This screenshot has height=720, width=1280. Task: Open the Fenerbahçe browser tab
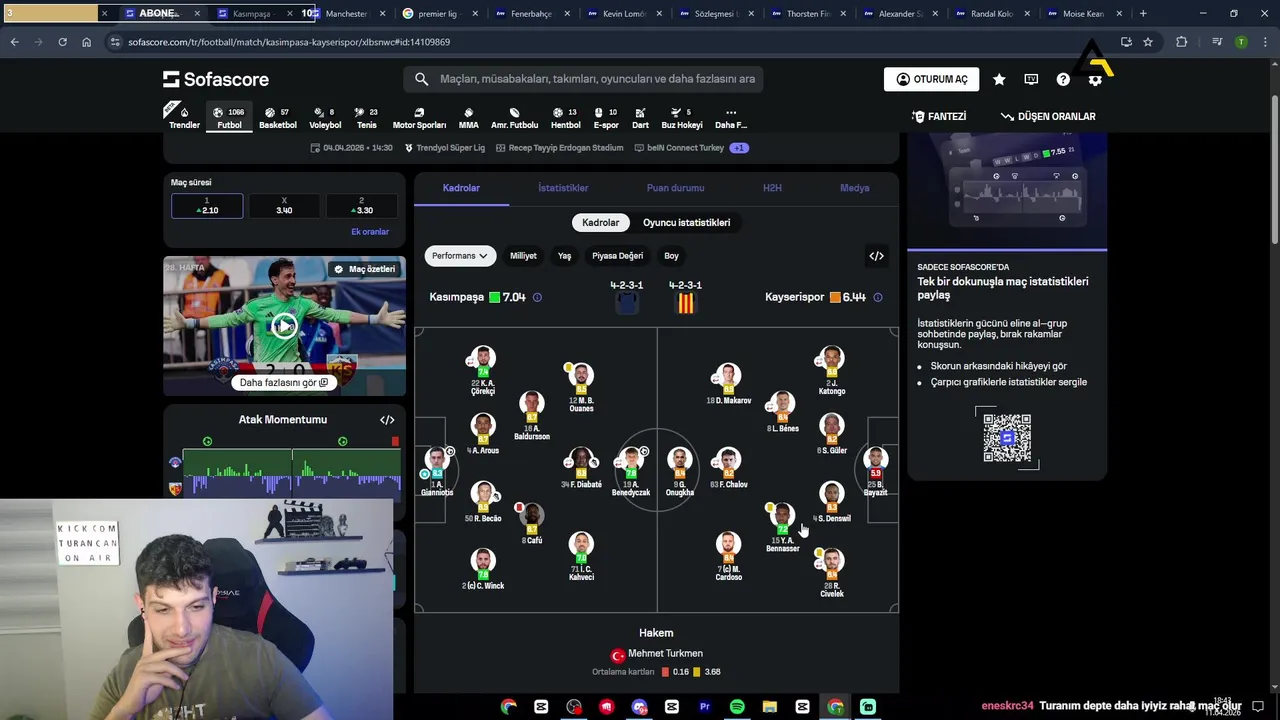(x=530, y=14)
